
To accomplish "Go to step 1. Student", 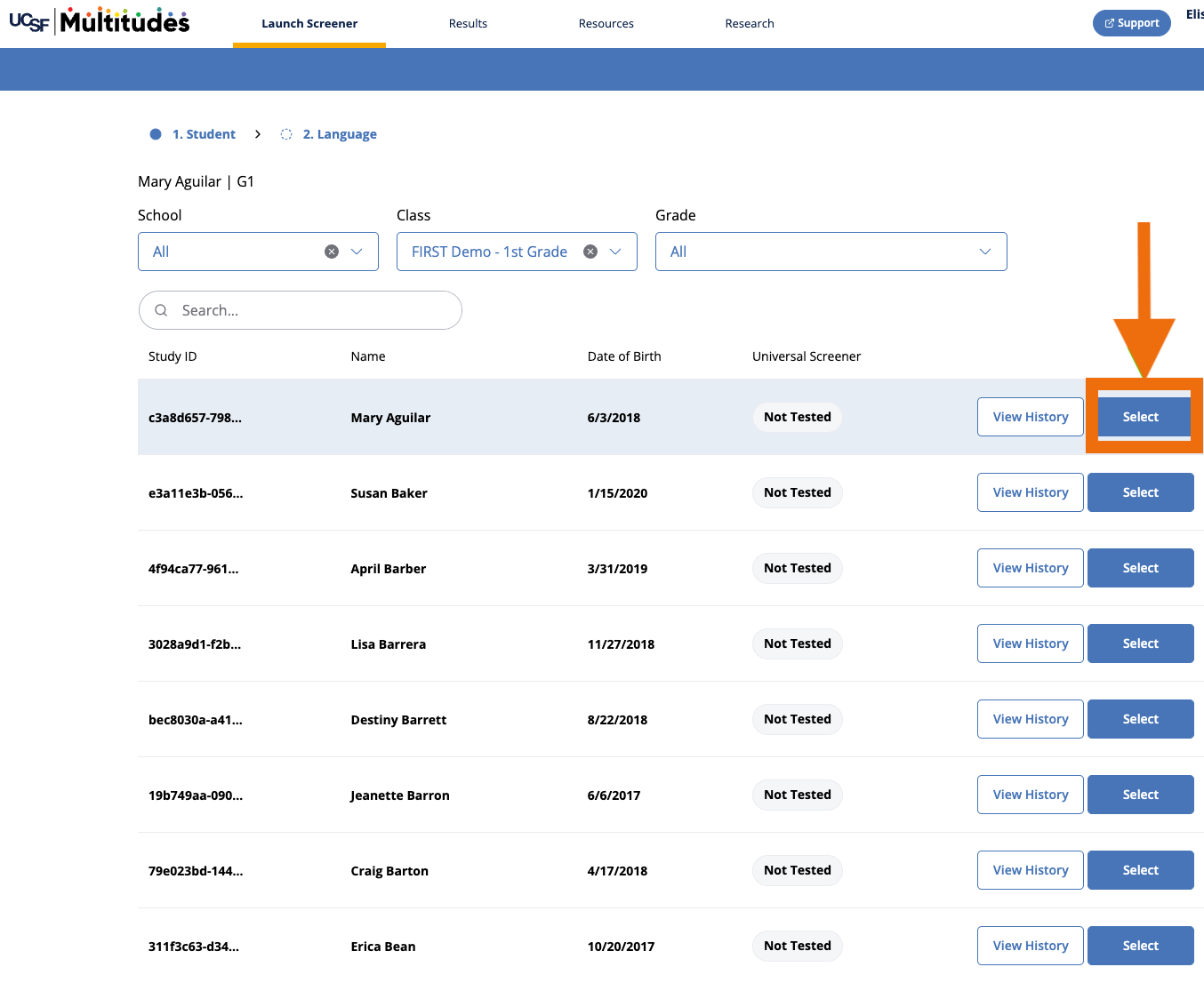I will tap(204, 134).
